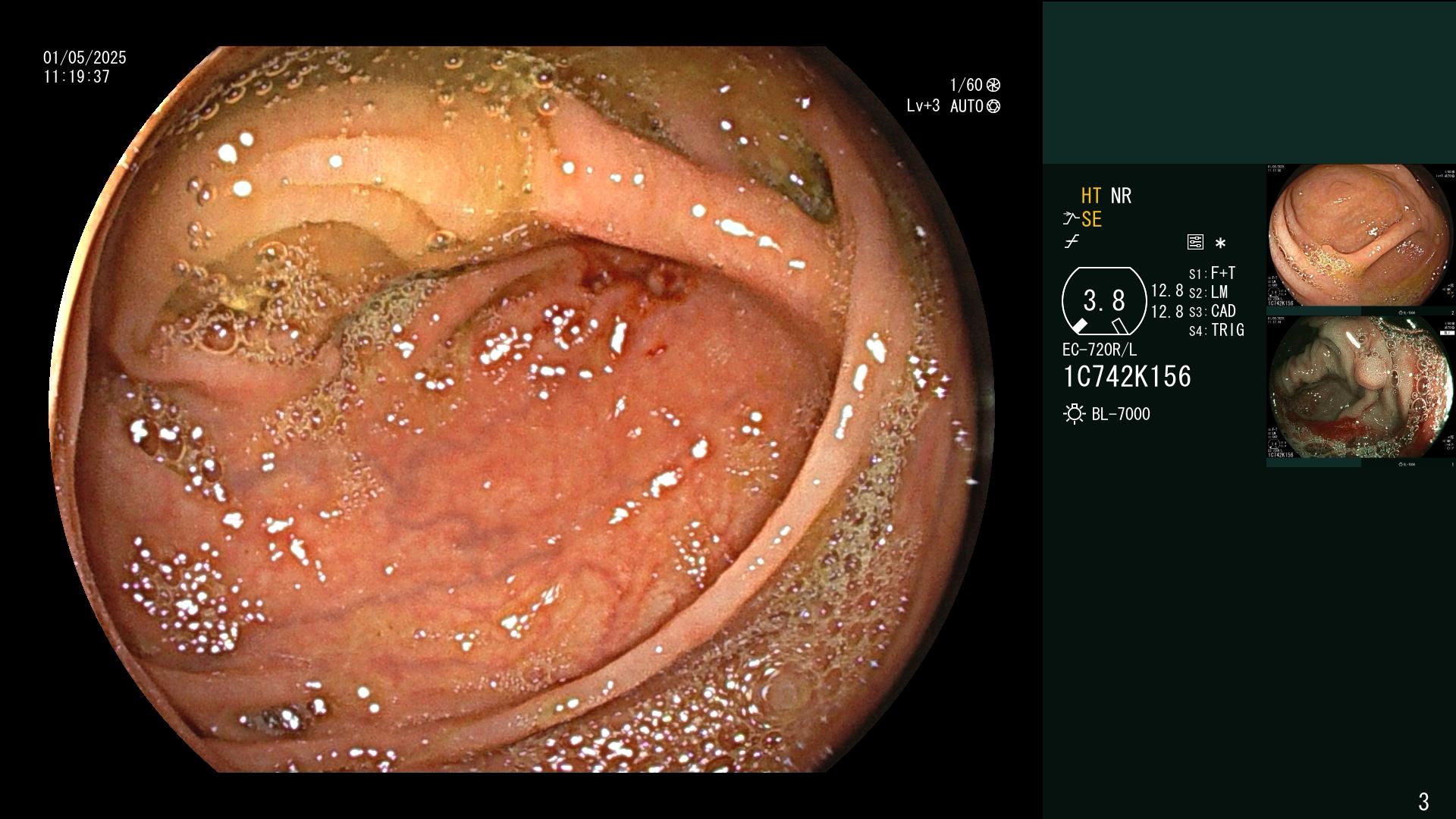Click the main live endoscopic image
The height and width of the screenshot is (819, 1456).
point(523,409)
